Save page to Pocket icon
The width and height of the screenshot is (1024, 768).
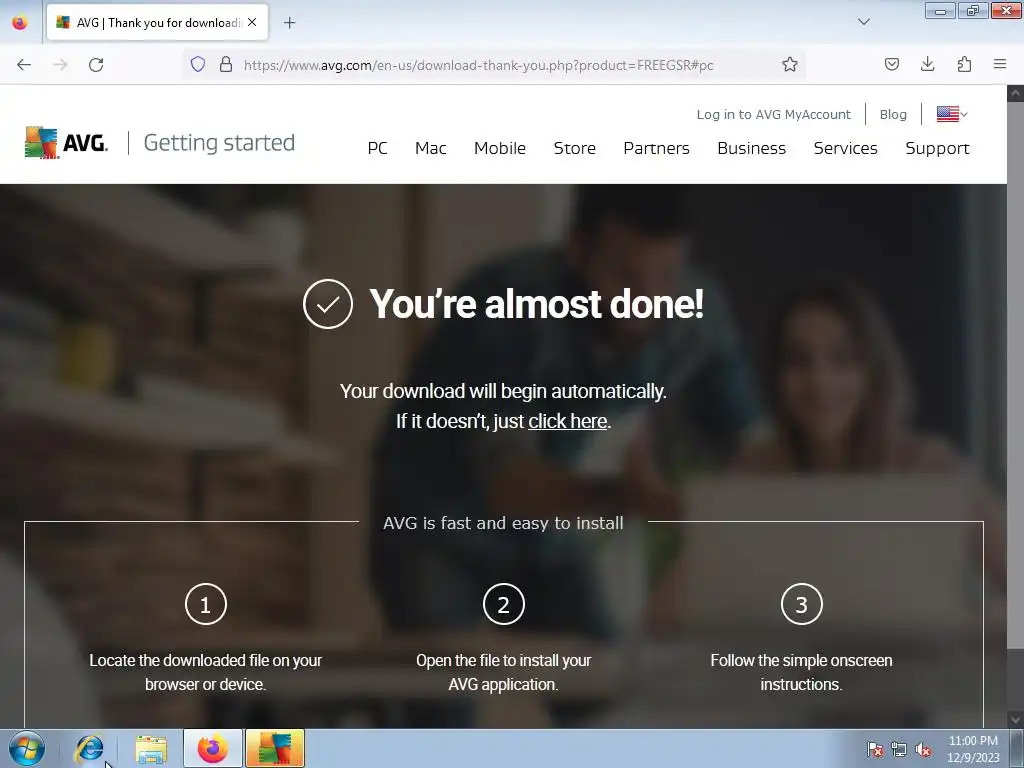[891, 64]
